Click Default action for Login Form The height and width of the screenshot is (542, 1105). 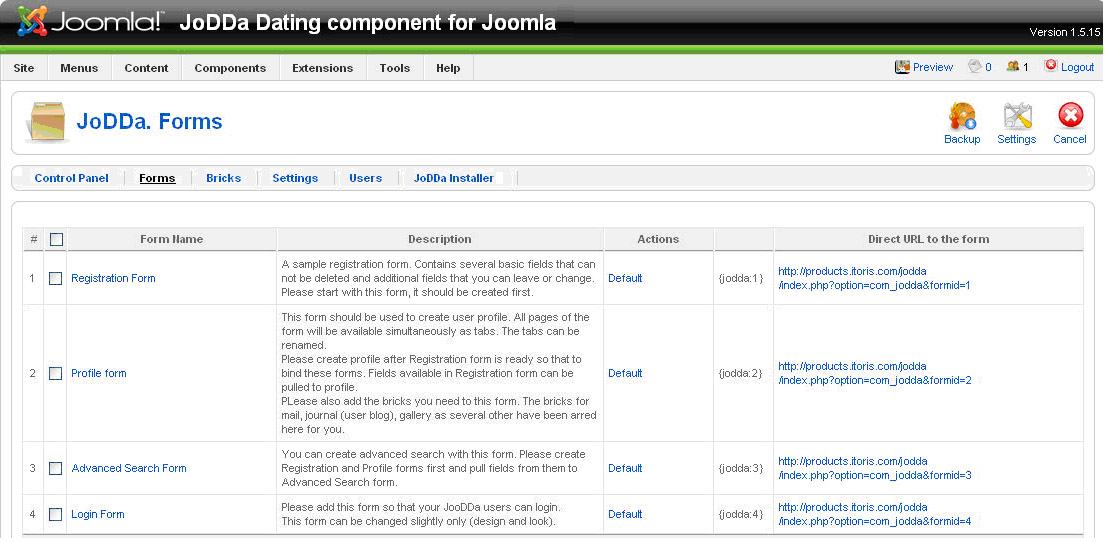(x=625, y=515)
